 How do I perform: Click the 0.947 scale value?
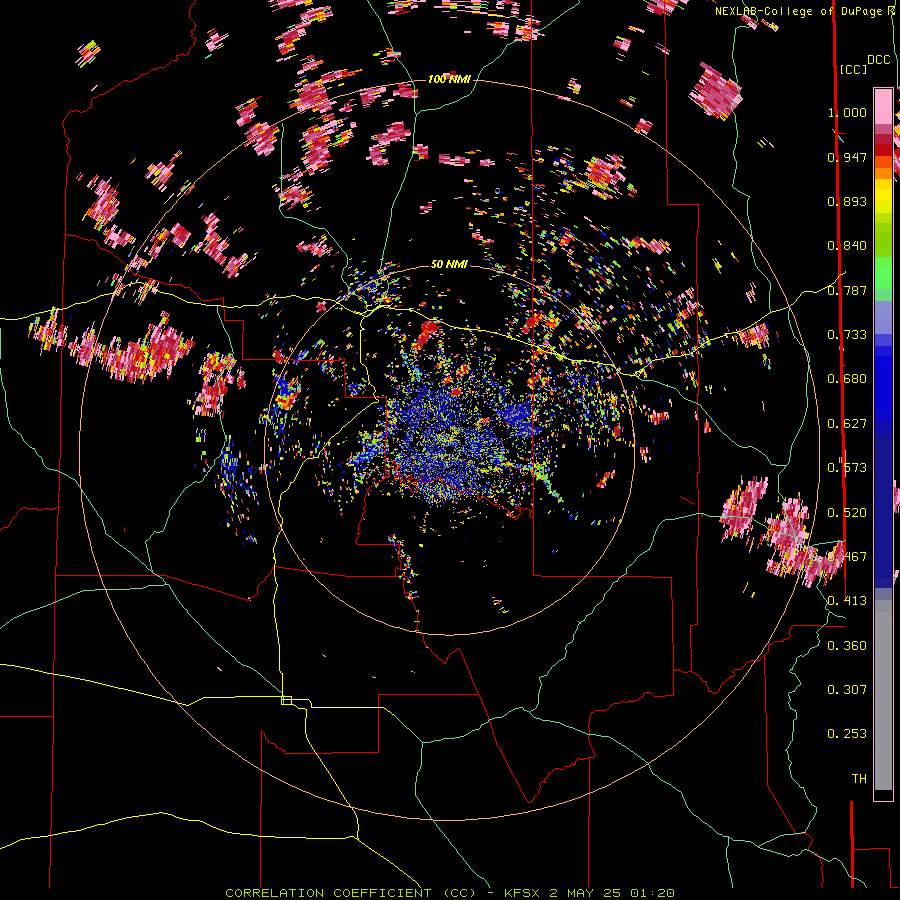click(847, 157)
